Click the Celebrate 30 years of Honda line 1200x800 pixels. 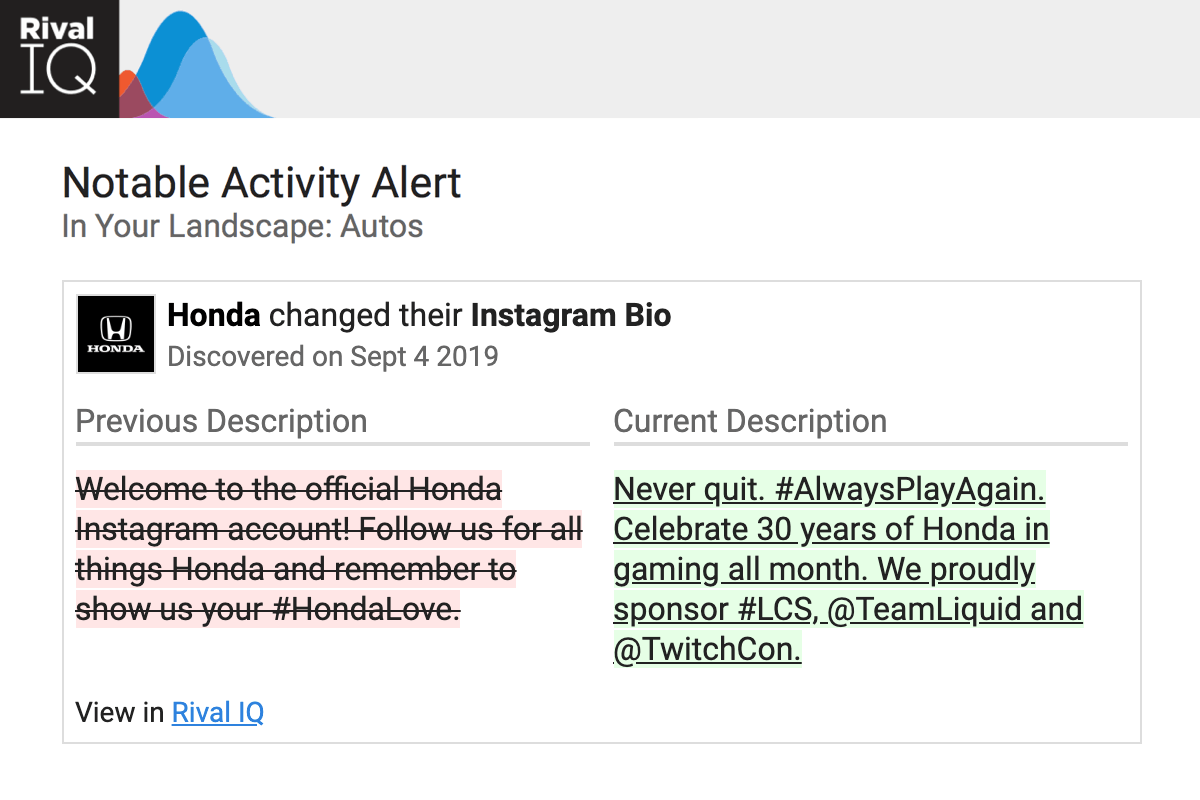pos(830,529)
